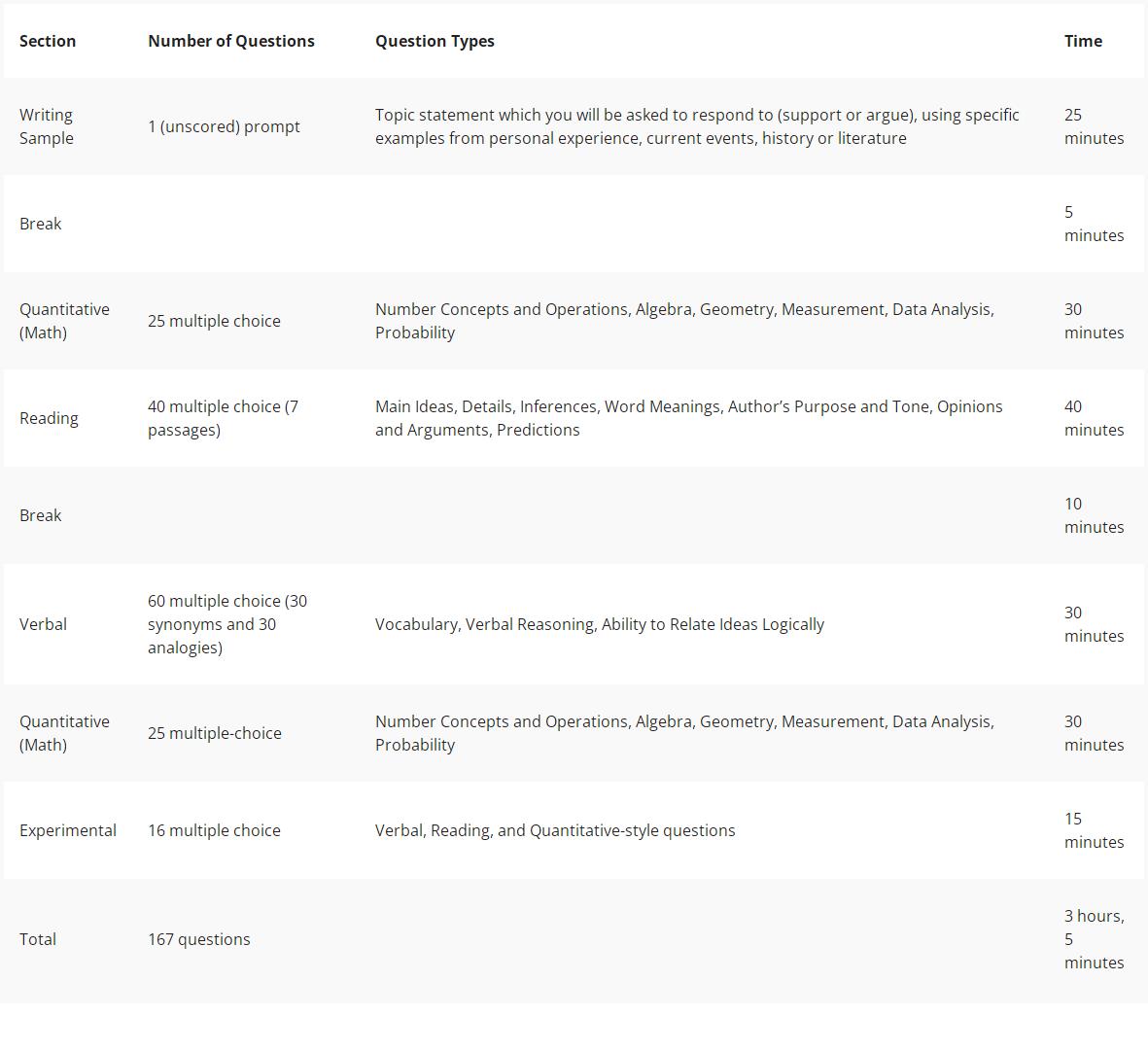Click the '1 (unscored) prompt' cell
Screen dimensions: 1148x1051
point(224,126)
